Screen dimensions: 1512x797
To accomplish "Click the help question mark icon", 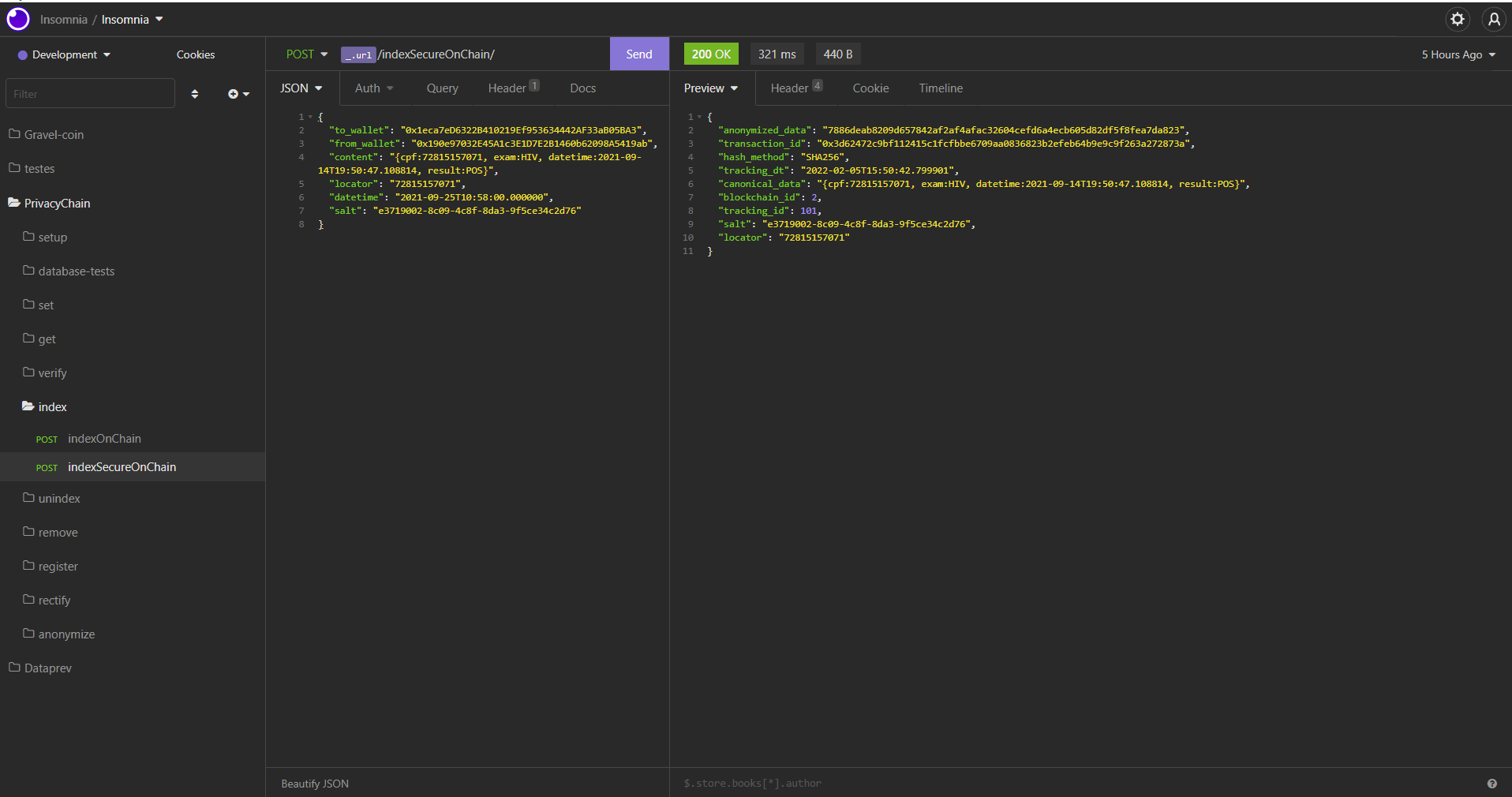I will pyautogui.click(x=1491, y=784).
